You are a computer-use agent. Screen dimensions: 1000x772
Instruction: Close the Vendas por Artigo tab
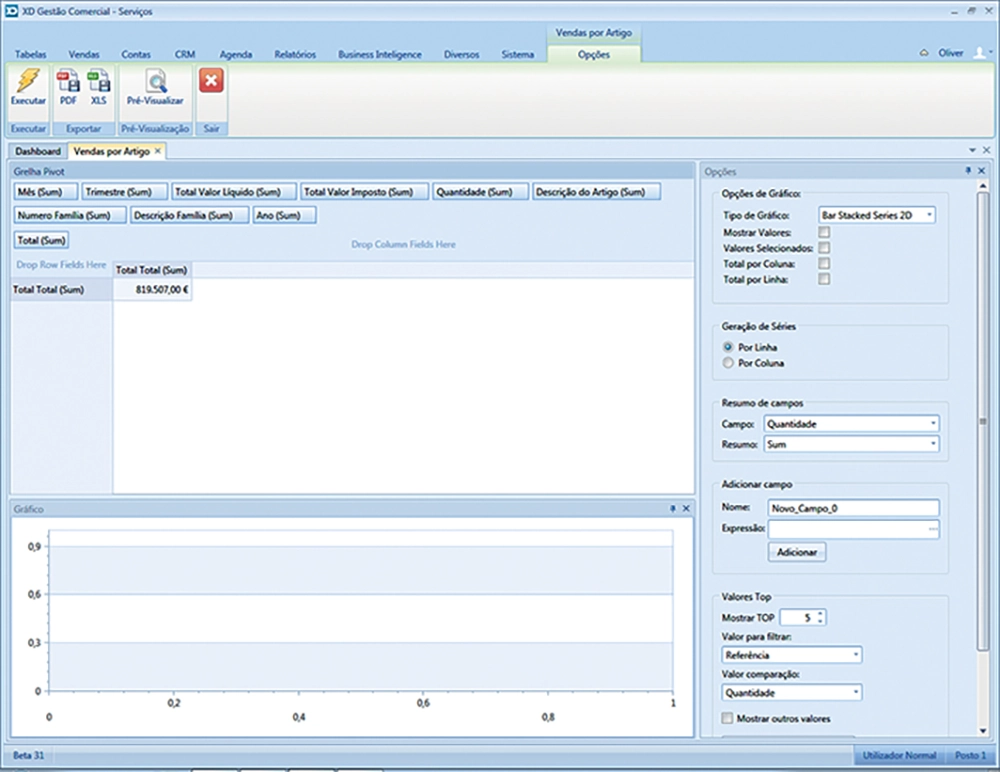157,151
